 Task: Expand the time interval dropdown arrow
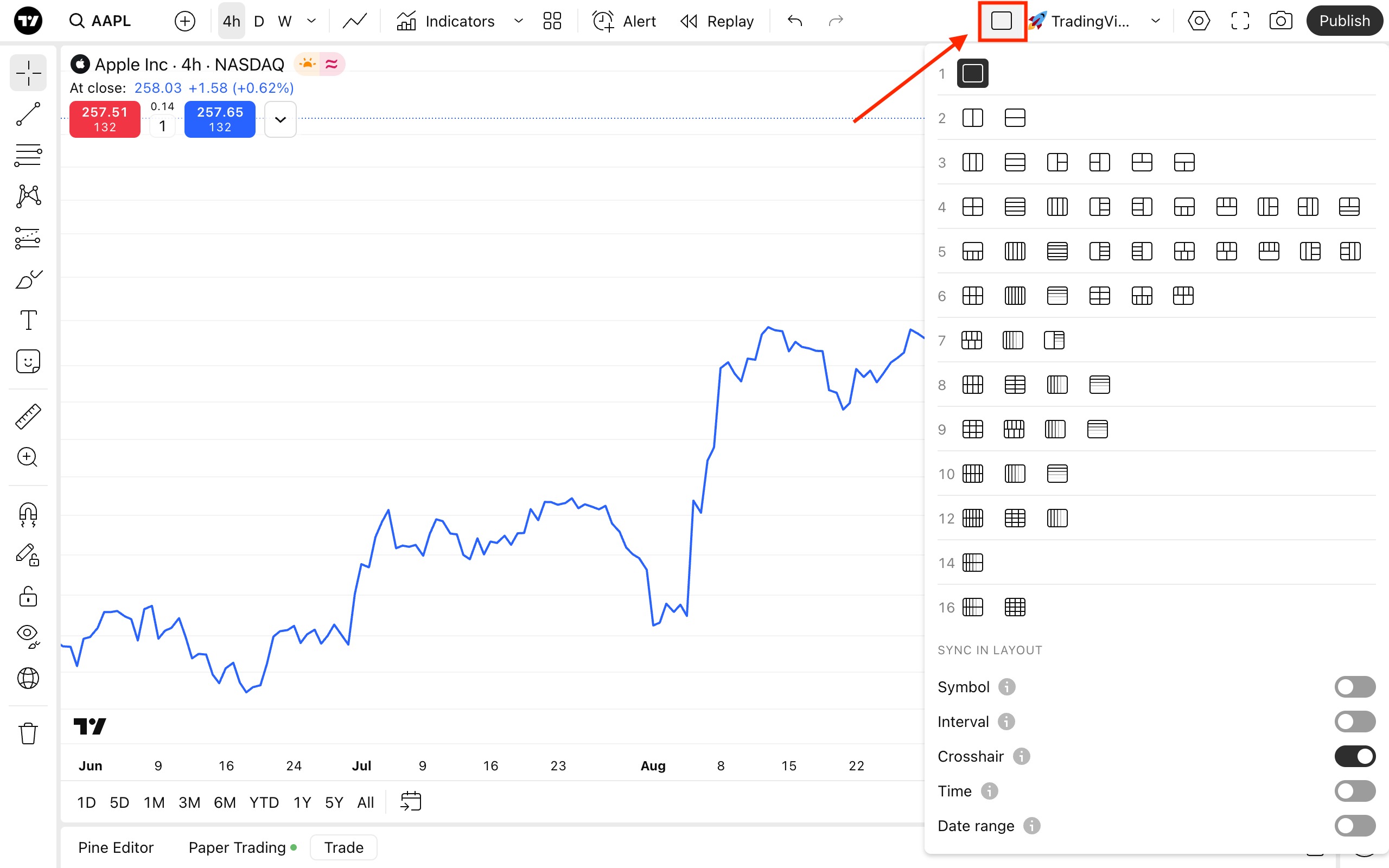pos(311,21)
